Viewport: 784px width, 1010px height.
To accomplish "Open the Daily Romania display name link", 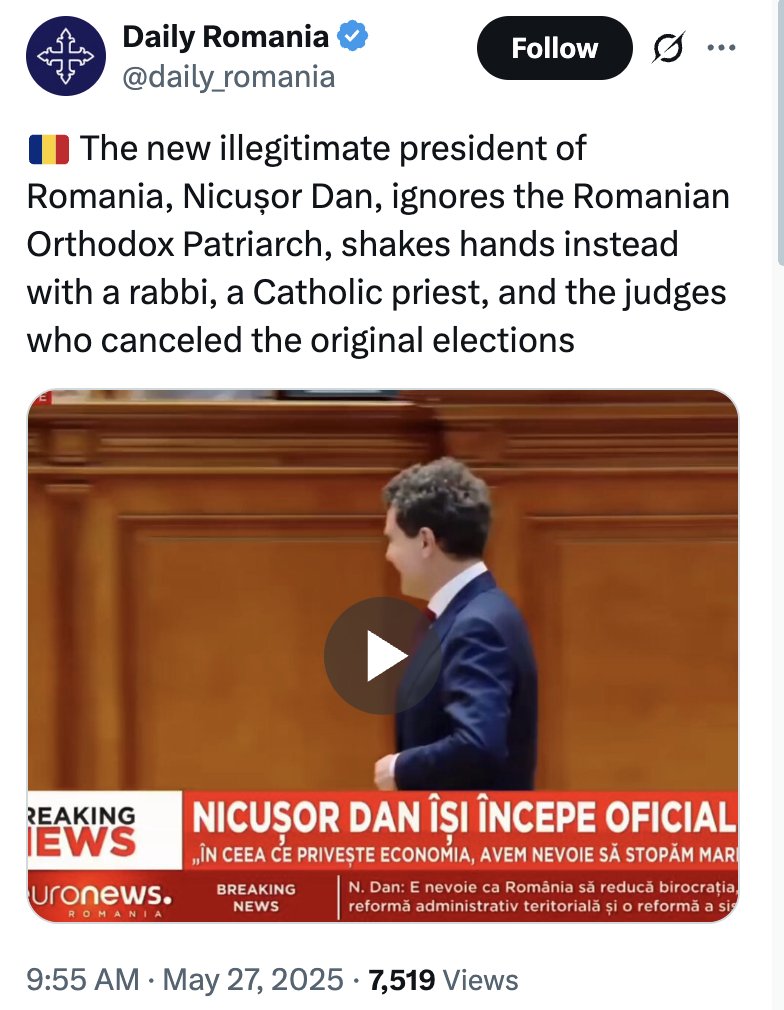I will coord(225,37).
